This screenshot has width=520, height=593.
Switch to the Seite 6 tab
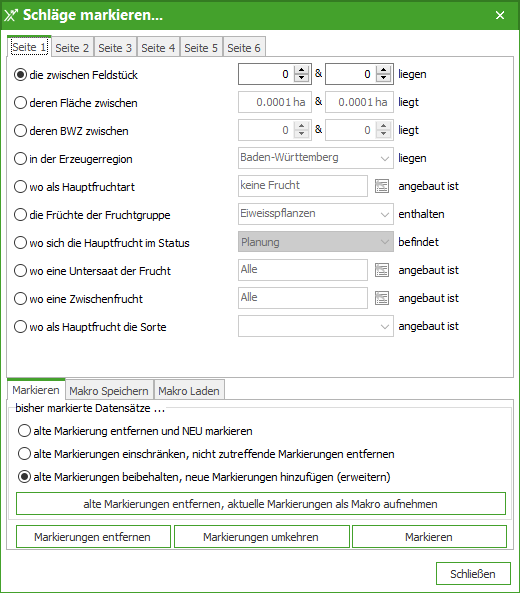244,48
